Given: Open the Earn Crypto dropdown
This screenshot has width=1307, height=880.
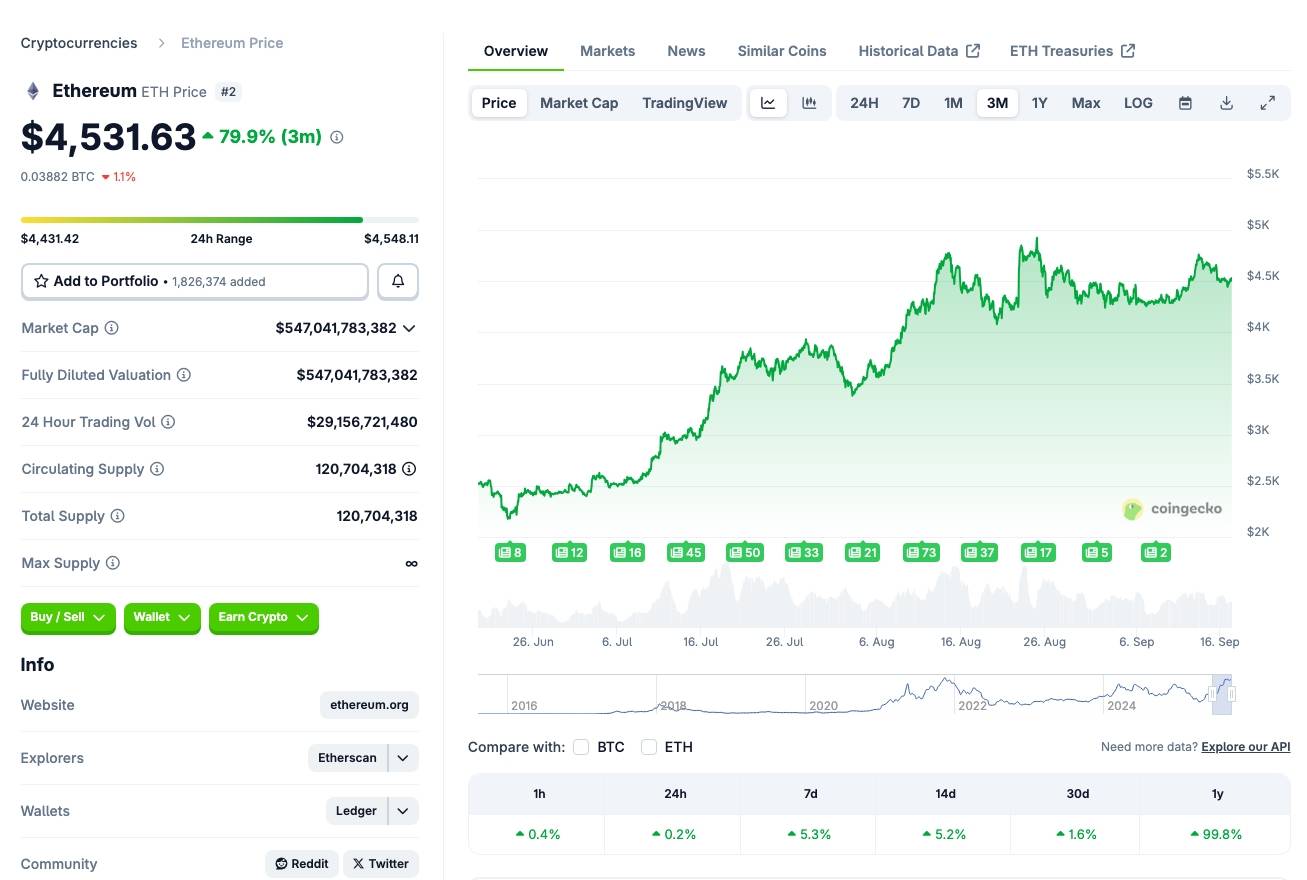Looking at the screenshot, I should (x=264, y=618).
